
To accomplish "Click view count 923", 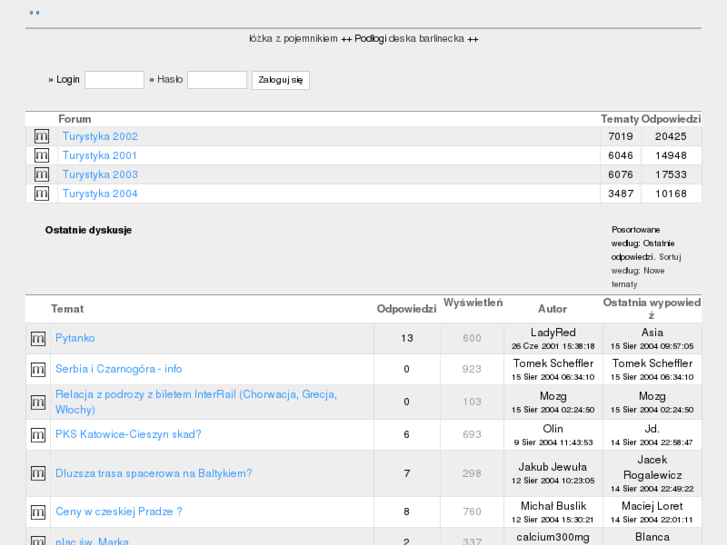I will [x=472, y=369].
